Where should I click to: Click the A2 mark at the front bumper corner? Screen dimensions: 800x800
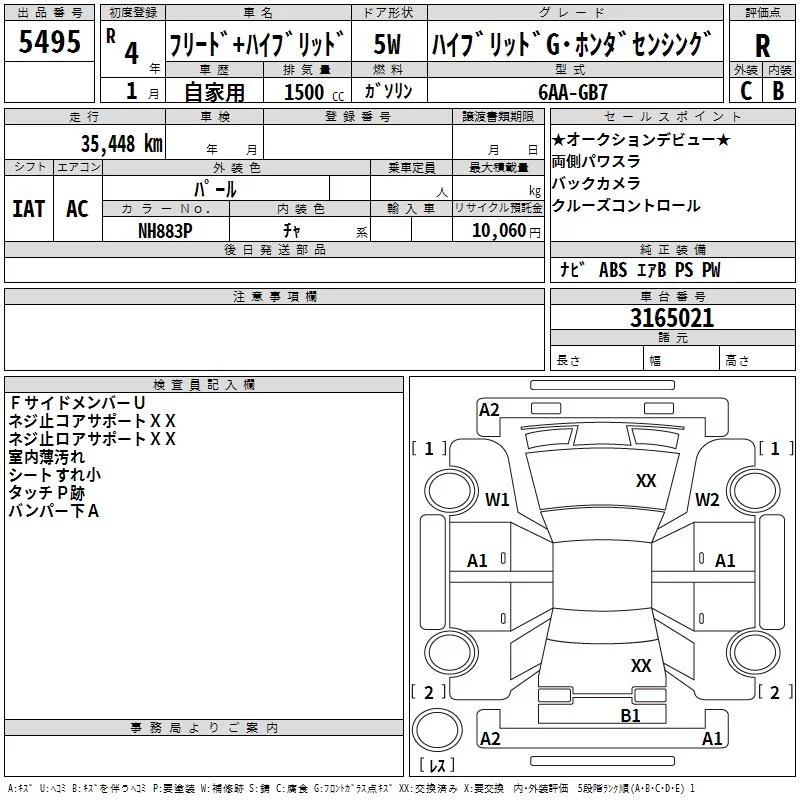click(489, 409)
